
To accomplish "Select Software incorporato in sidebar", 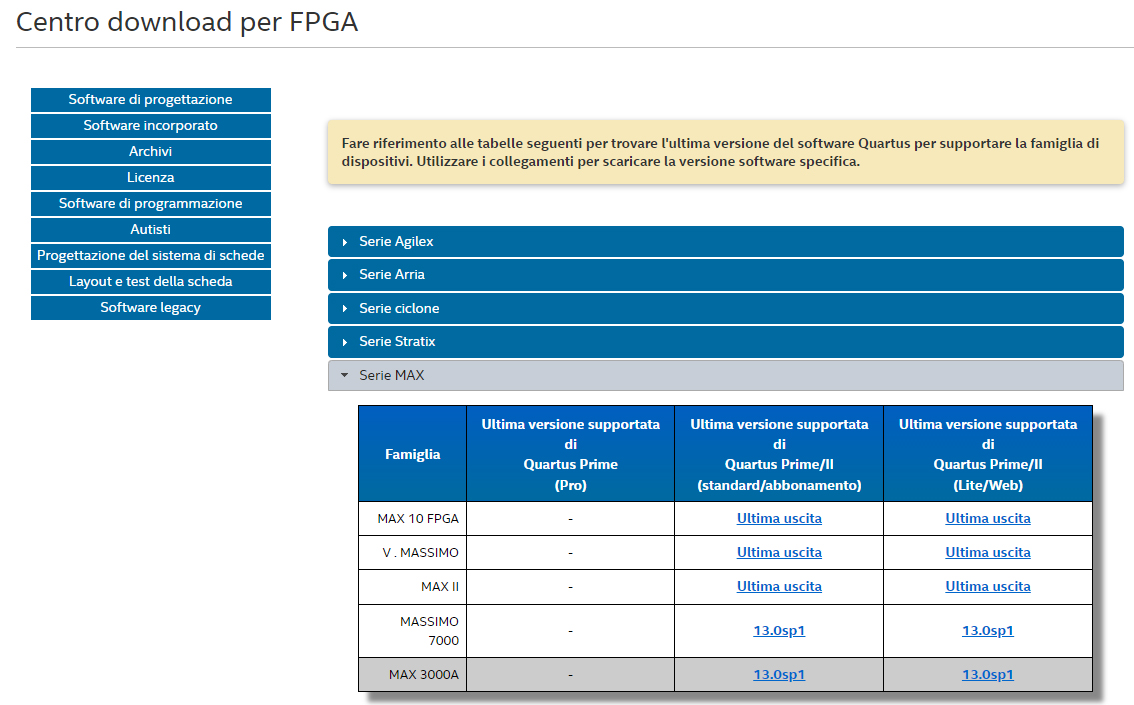I will (151, 126).
